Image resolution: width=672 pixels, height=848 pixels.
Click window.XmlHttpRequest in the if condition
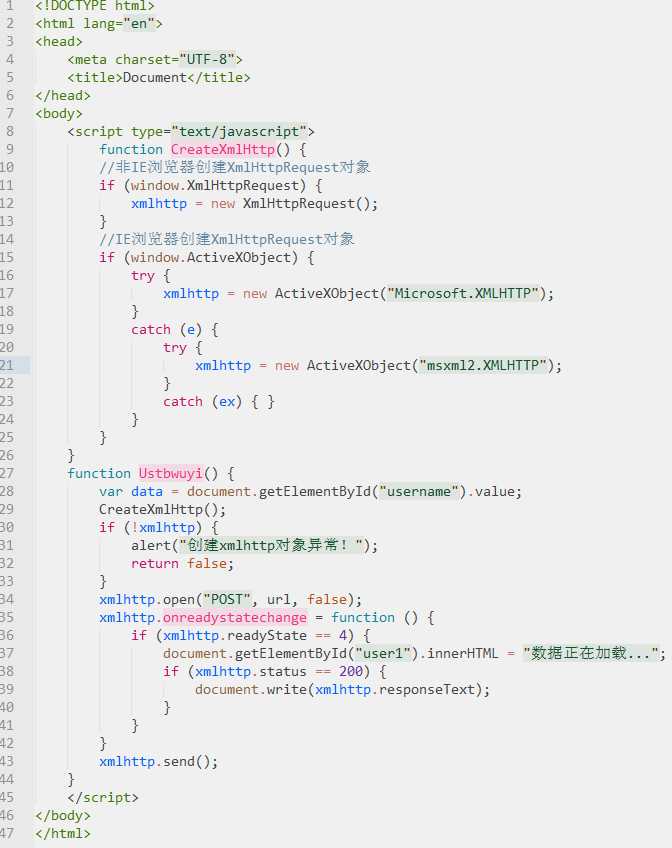(215, 186)
